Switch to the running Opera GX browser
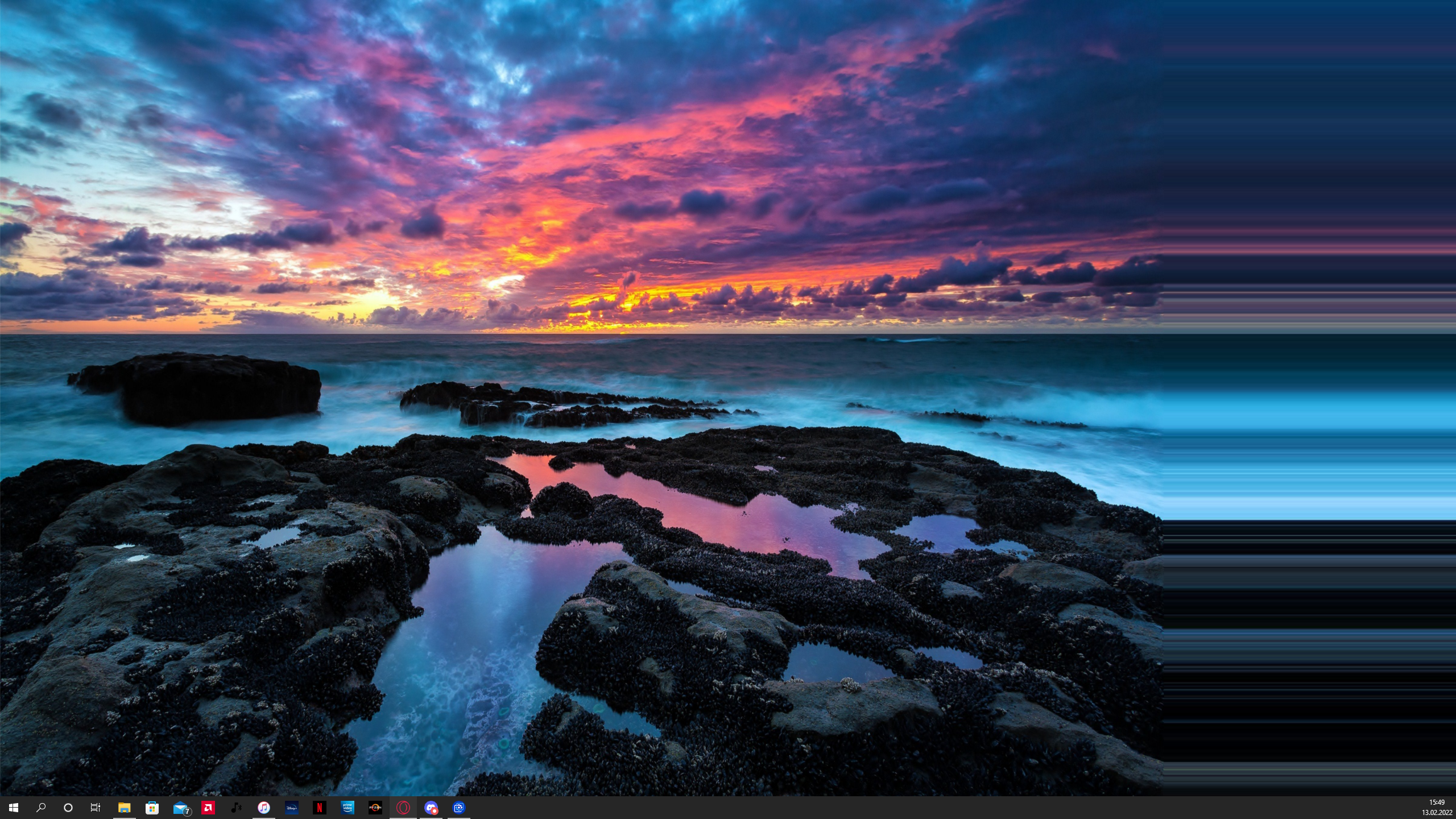The image size is (1456, 819). click(403, 808)
